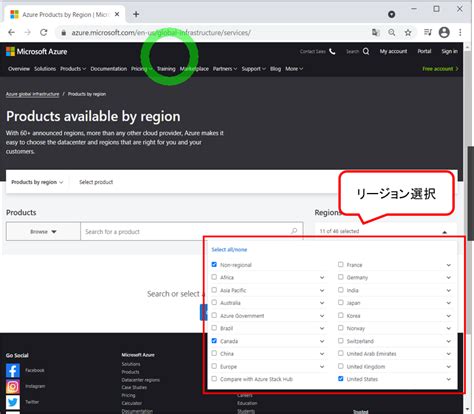
Task: Expand the Africa region chevron
Action: (x=322, y=277)
